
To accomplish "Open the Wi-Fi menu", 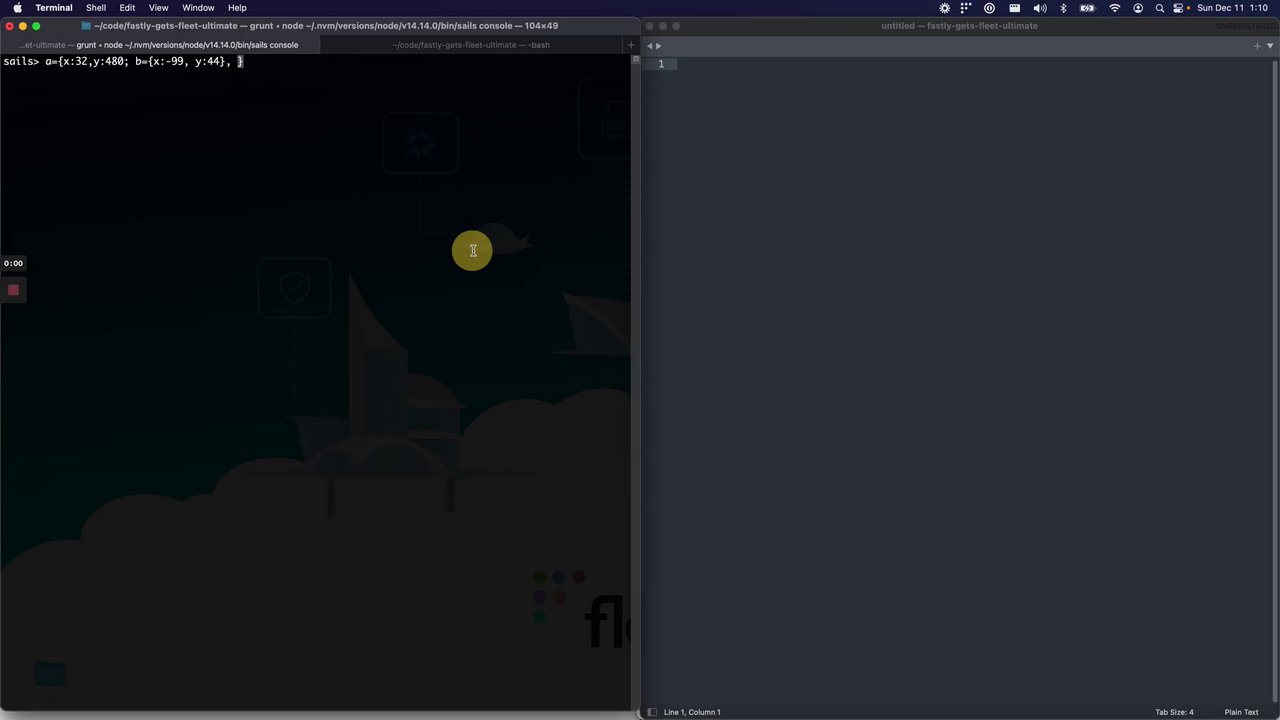I will [x=1115, y=8].
